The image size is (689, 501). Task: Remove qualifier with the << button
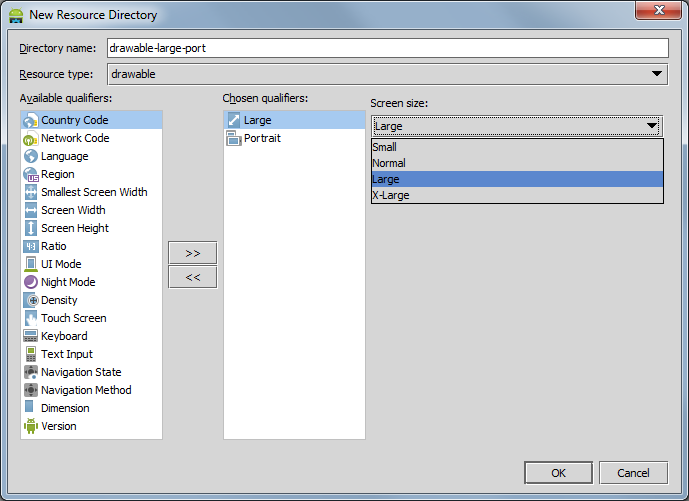(x=193, y=277)
